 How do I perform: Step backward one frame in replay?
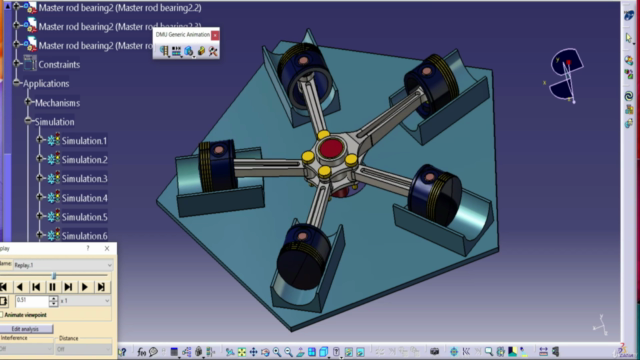[x=36, y=287]
